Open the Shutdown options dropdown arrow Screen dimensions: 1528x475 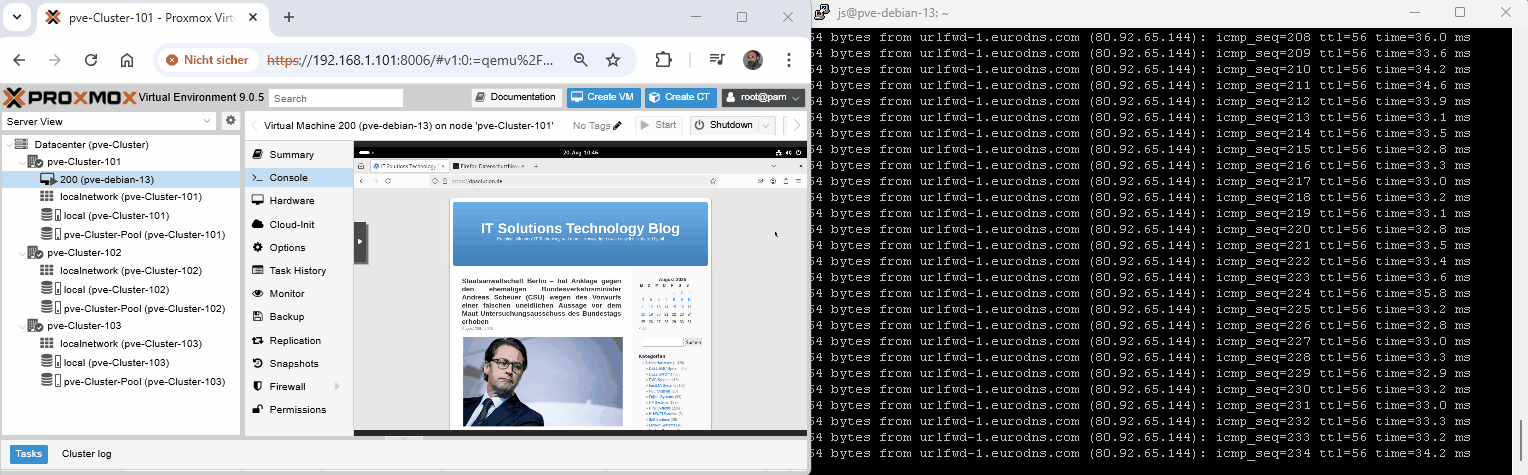(766, 126)
